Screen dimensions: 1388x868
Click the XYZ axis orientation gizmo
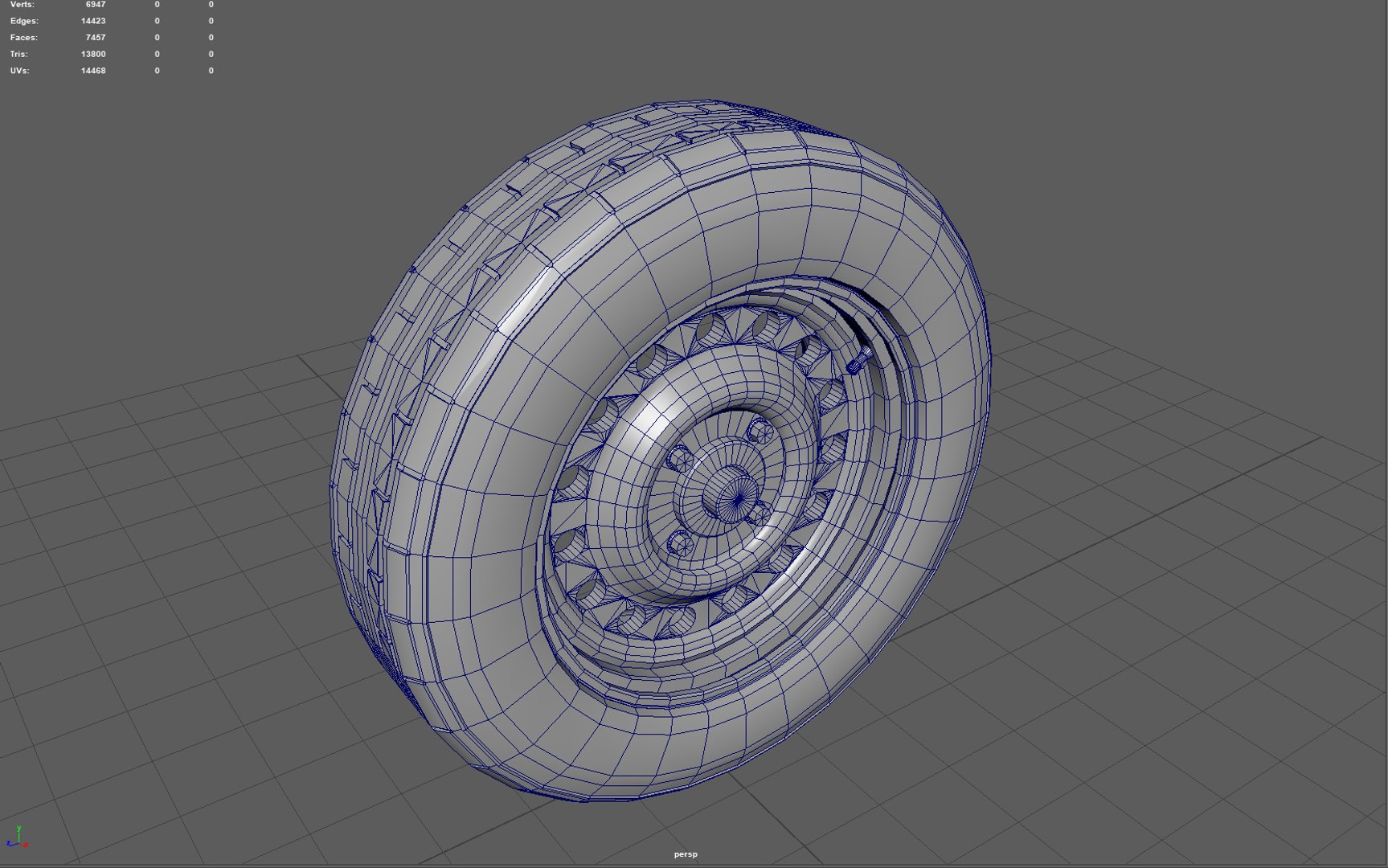17,837
